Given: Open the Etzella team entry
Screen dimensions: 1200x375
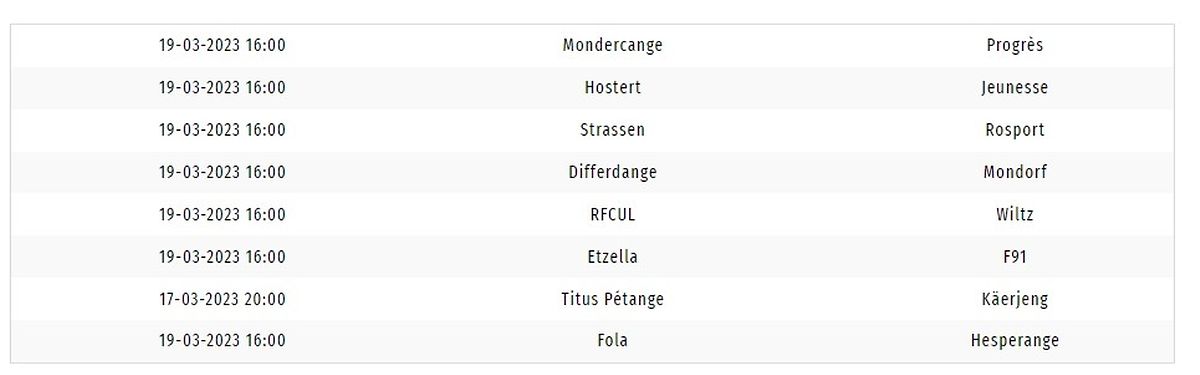Looking at the screenshot, I should (612, 257).
